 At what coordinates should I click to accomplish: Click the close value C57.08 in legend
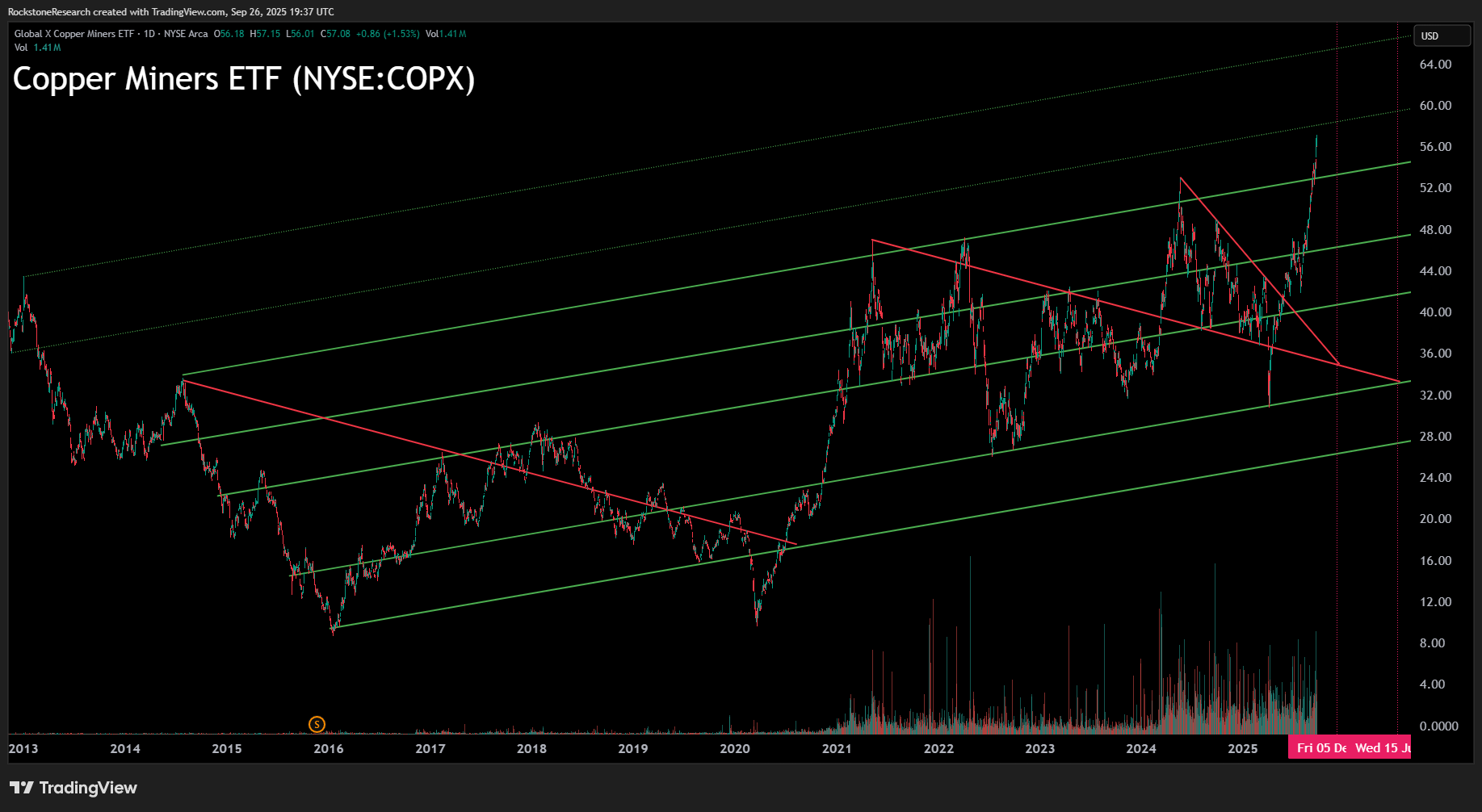point(335,34)
